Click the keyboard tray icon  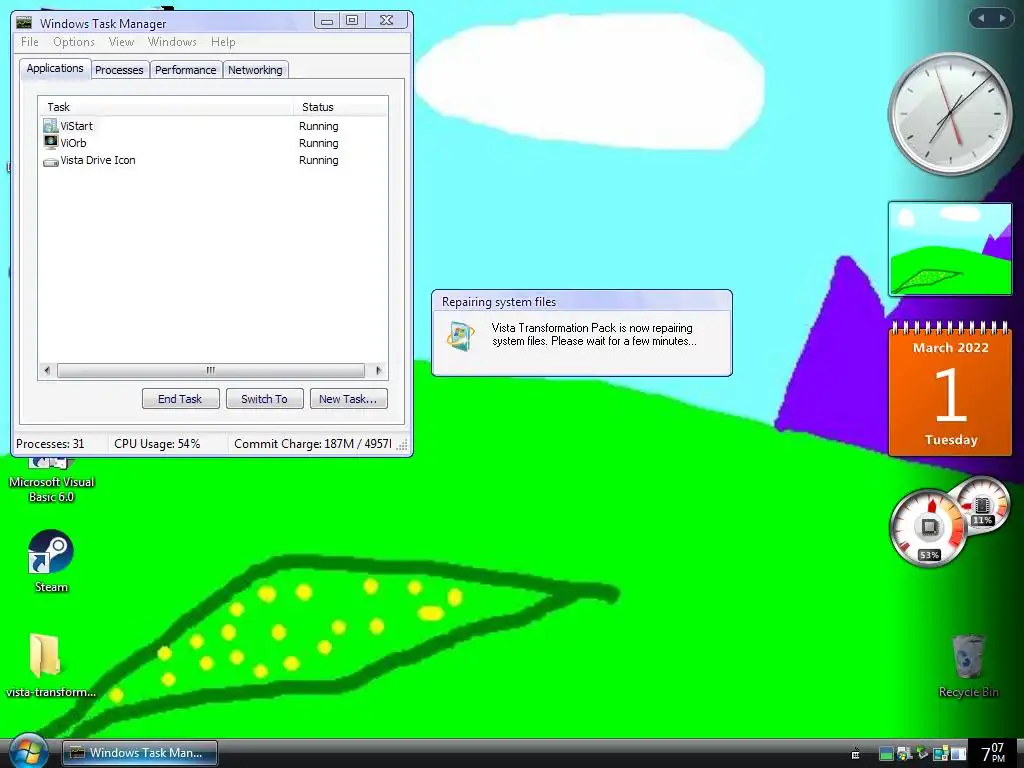click(856, 754)
